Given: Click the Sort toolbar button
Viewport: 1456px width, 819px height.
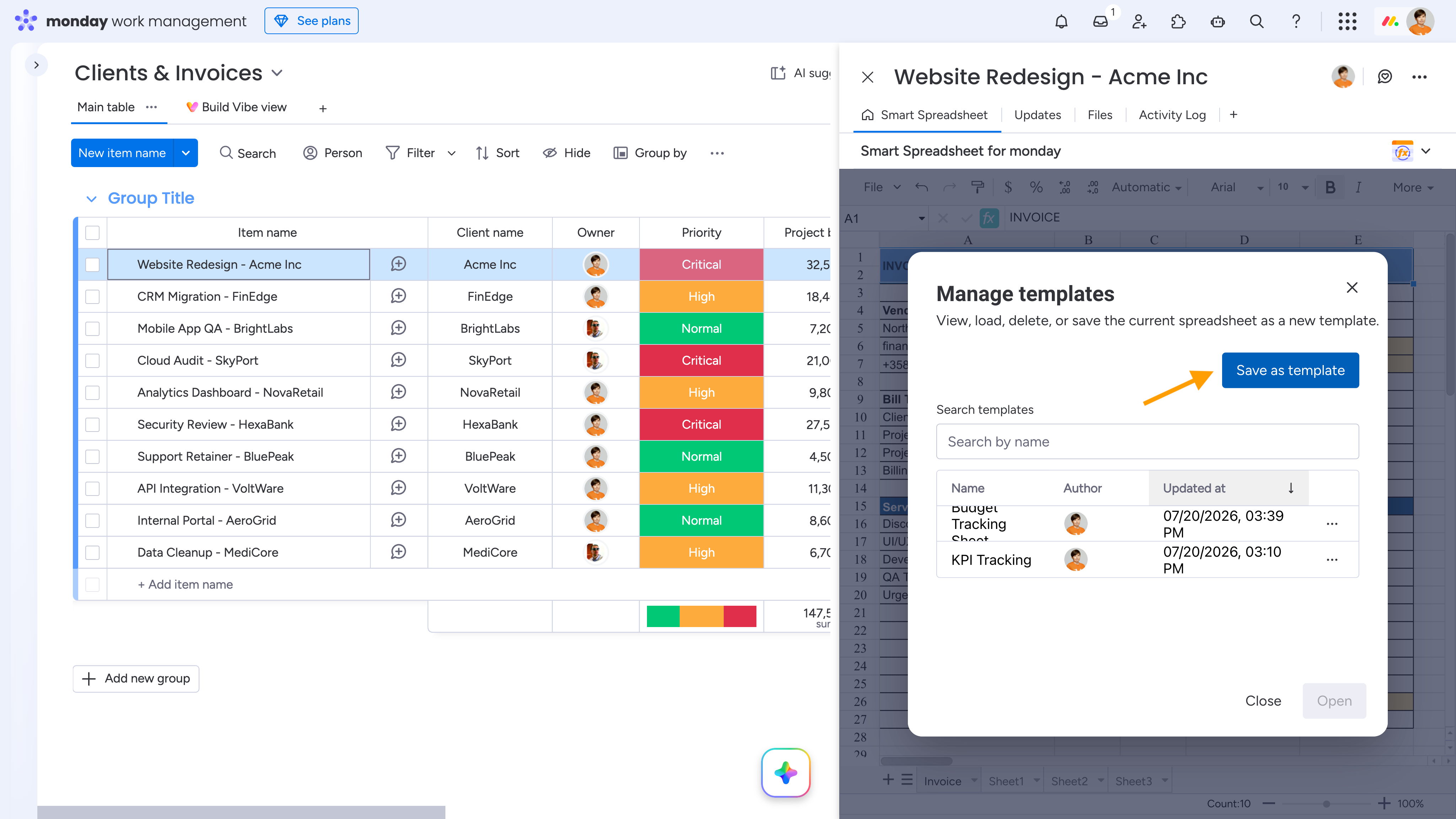Looking at the screenshot, I should 497,153.
